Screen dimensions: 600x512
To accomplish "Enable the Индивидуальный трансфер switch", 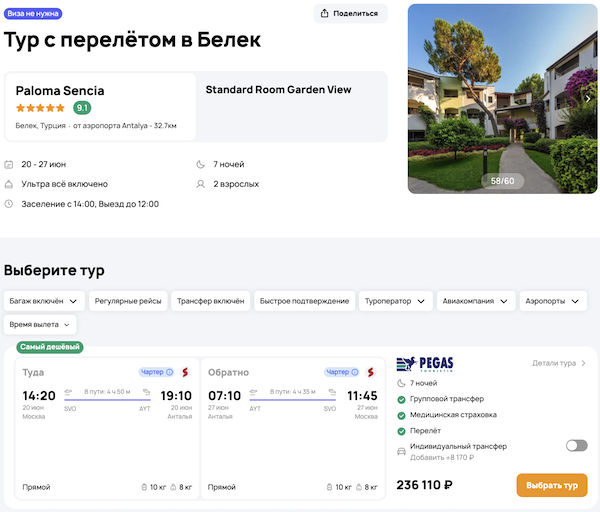I will click(576, 446).
